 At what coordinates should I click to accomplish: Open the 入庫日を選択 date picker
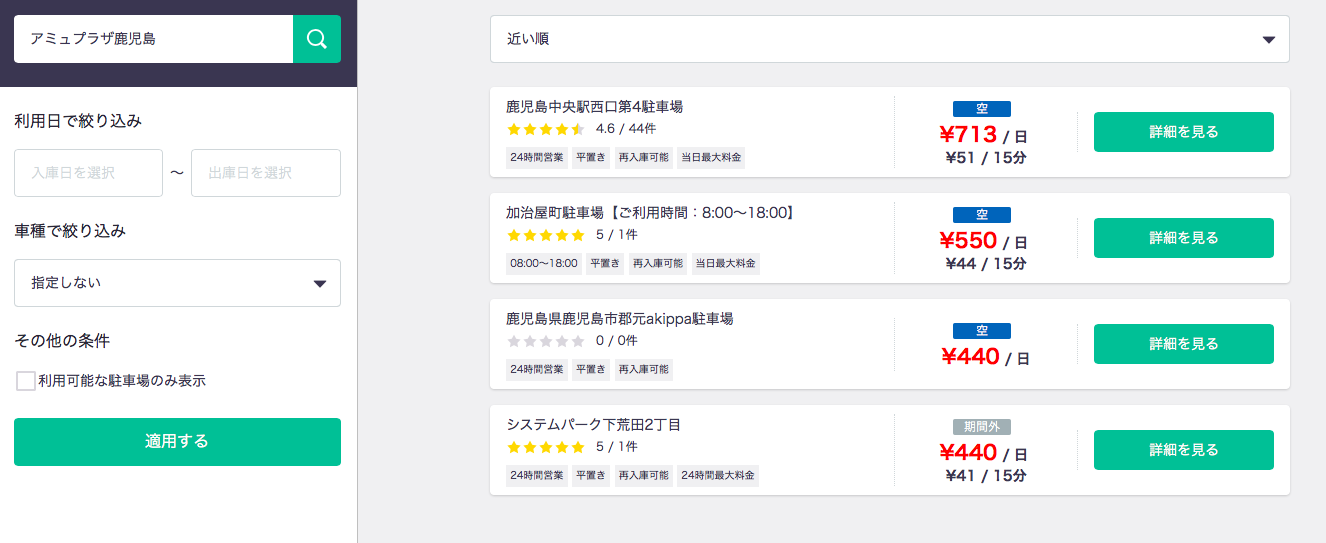(x=88, y=173)
